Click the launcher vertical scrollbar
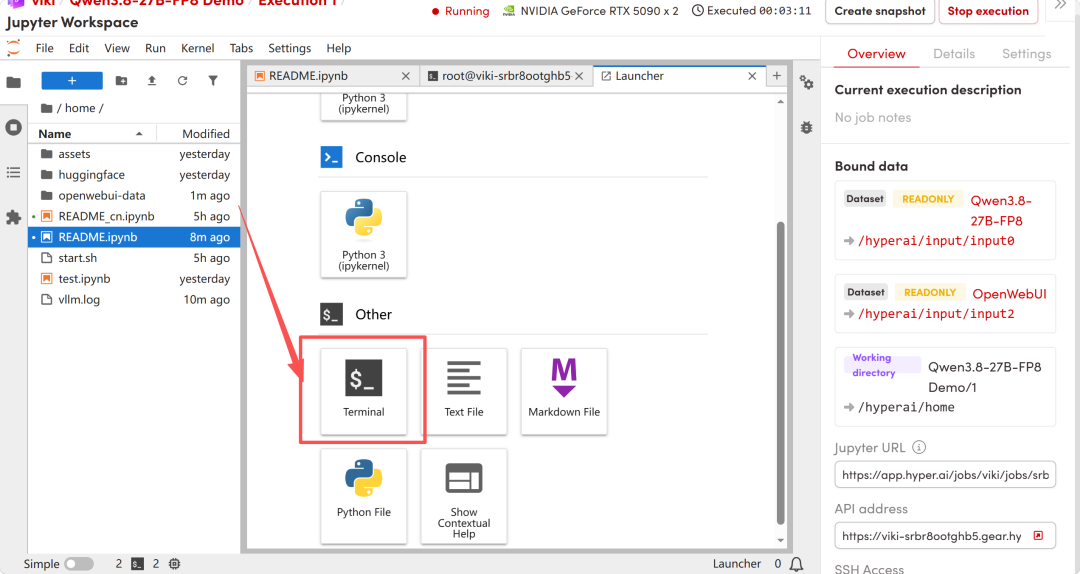The height and width of the screenshot is (574, 1080). click(x=780, y=372)
